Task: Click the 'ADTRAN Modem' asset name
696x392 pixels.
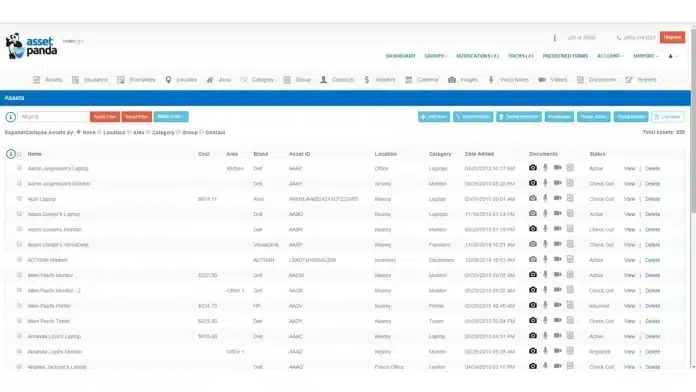Action: 47,260
